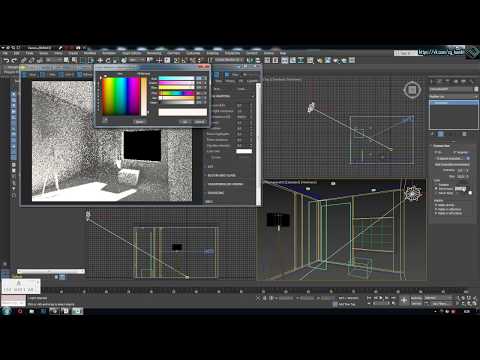Switch command panel to the Motion tab

tap(455, 81)
